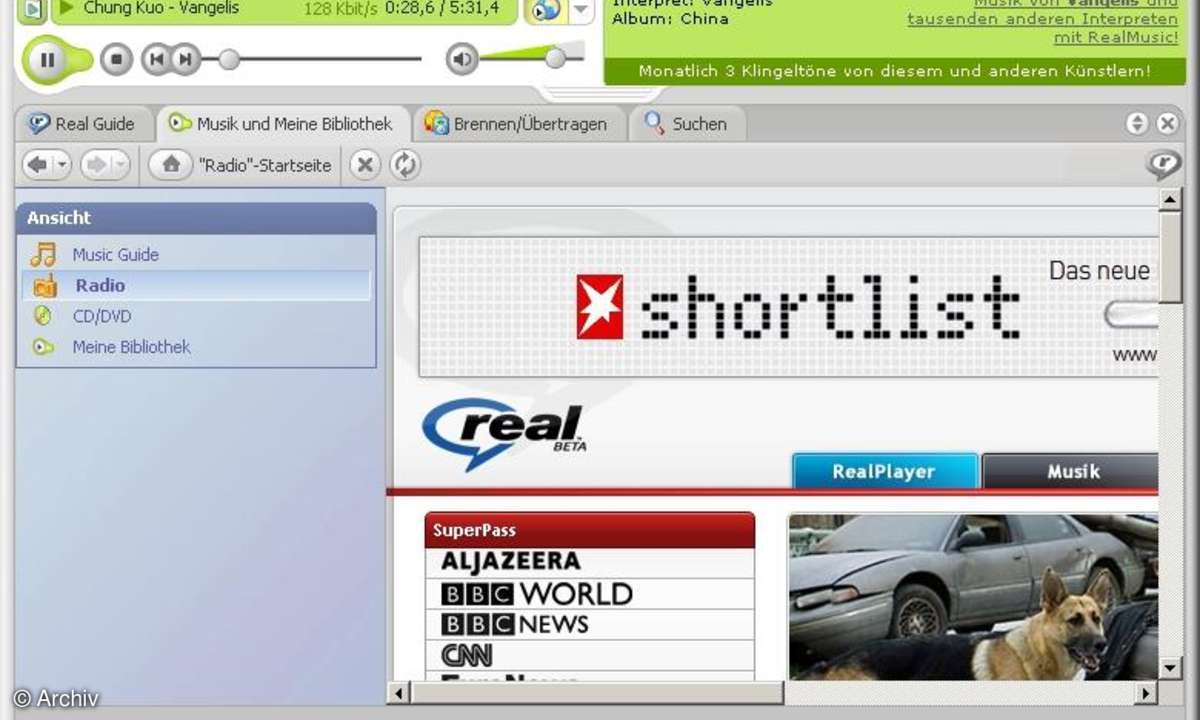Click the playback position slider knob
The image size is (1200, 720).
click(229, 59)
